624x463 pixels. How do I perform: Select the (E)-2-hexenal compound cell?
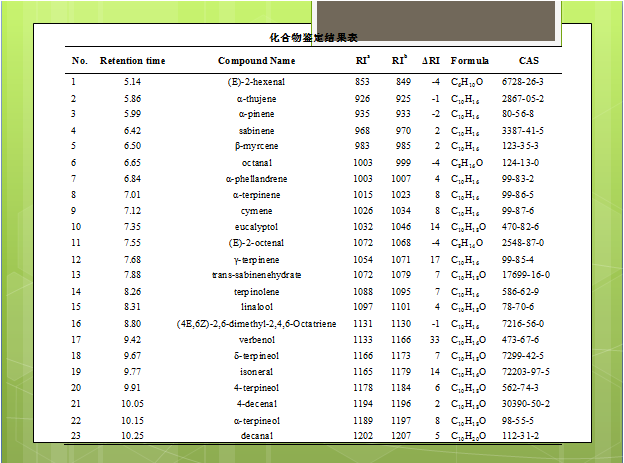(x=256, y=82)
